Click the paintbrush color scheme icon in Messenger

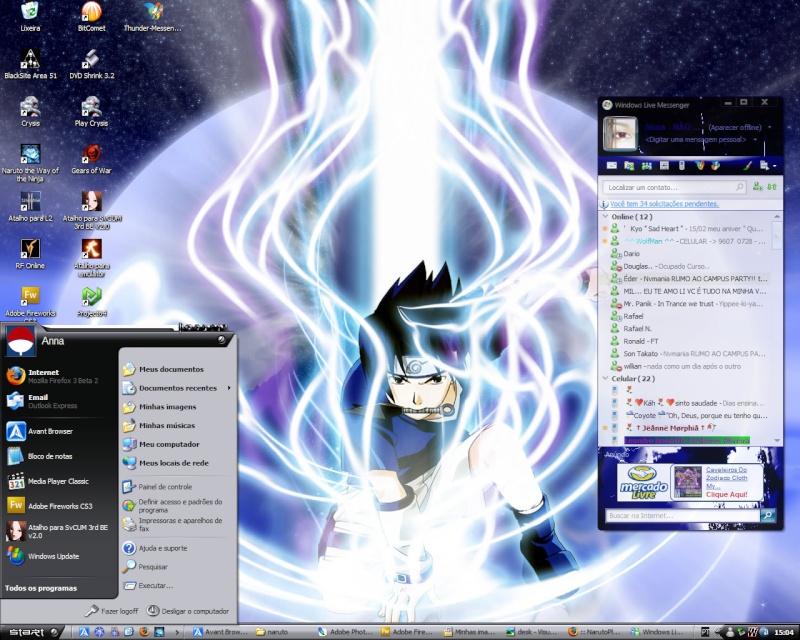click(x=747, y=165)
